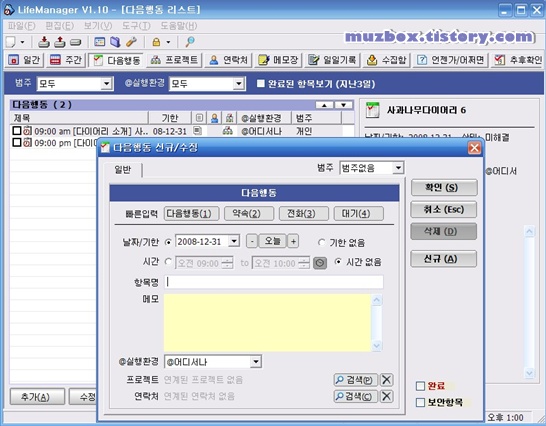Click the project icon in the 09:00 am row
546x426 pixels.
click(227, 131)
